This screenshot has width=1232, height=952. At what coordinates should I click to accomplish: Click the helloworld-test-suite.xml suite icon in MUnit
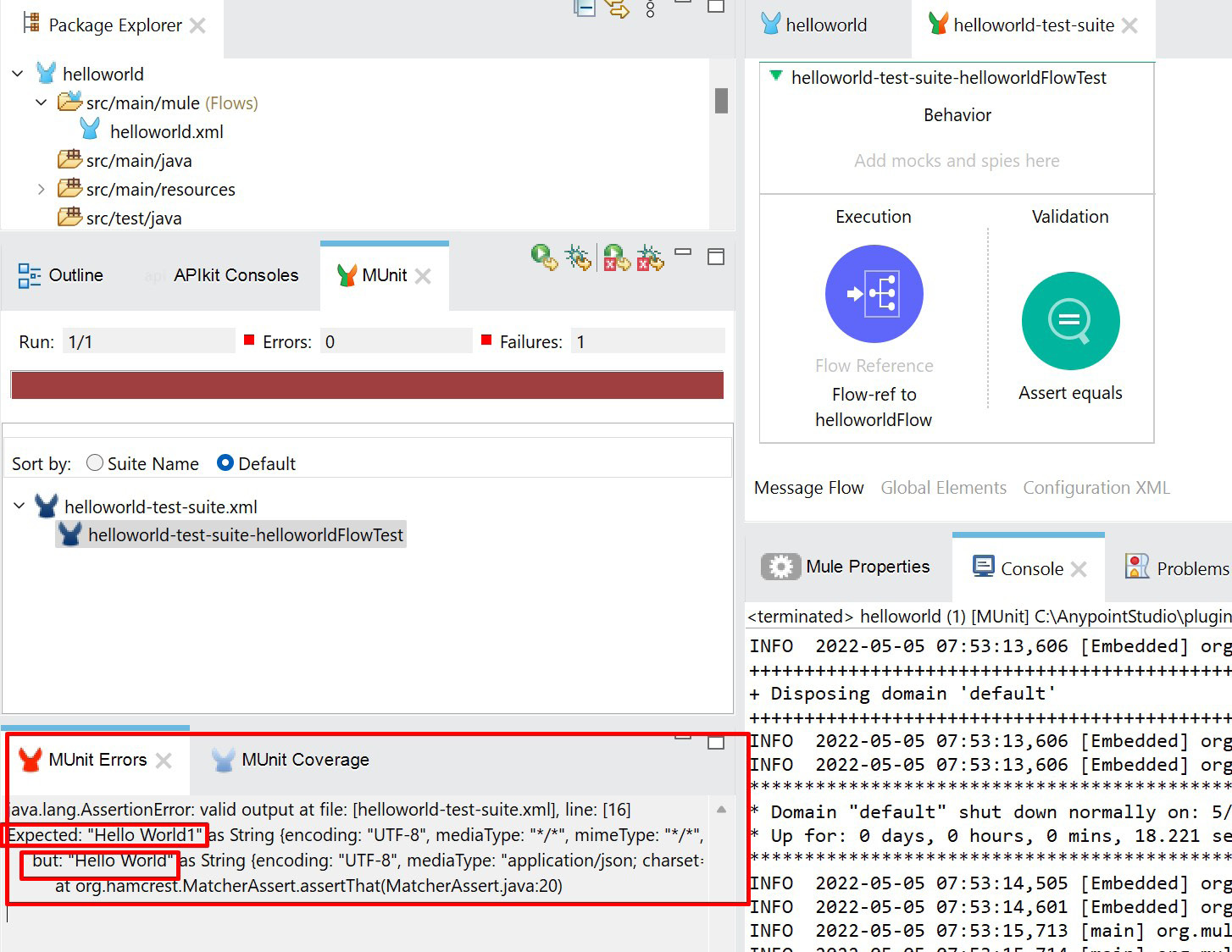[47, 506]
